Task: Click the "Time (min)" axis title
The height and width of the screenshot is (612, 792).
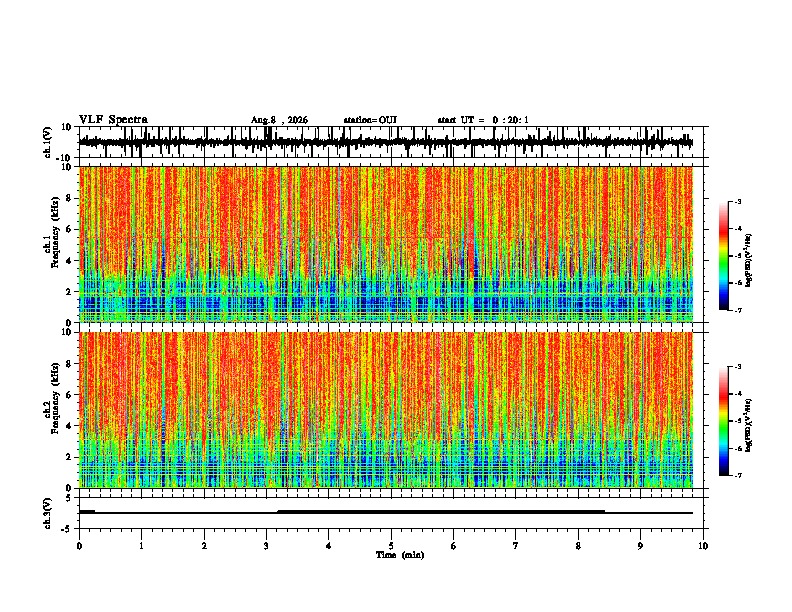Action: coord(400,555)
